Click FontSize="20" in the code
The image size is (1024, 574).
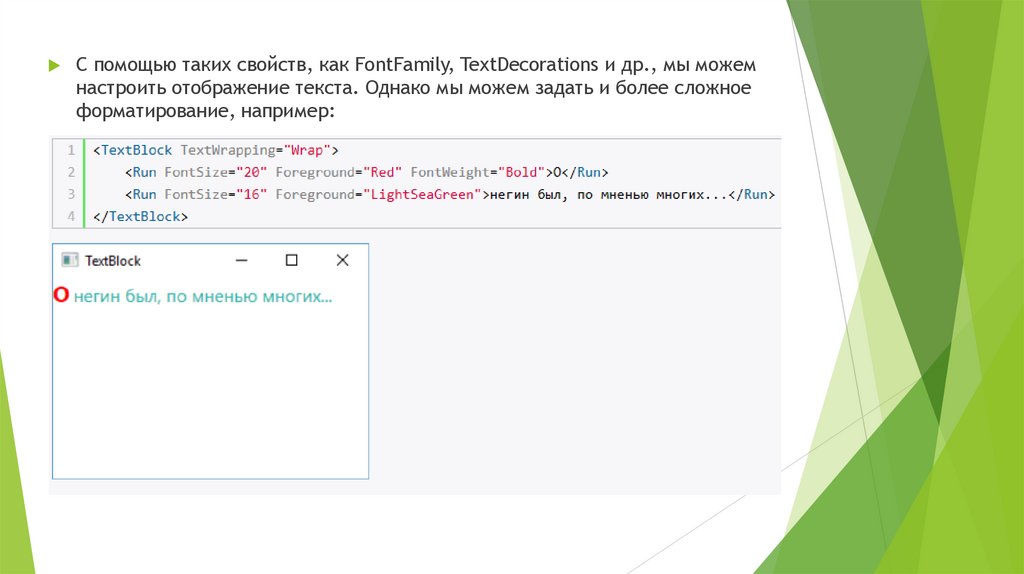[216, 172]
